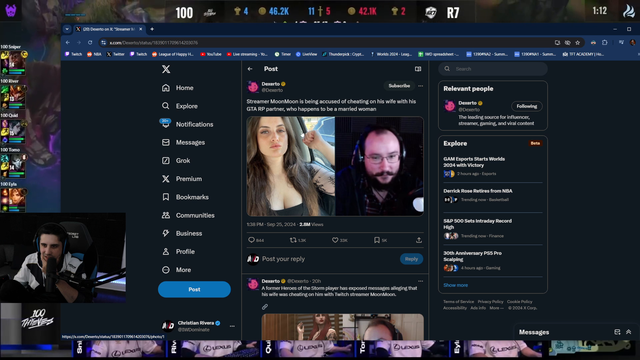This screenshot has height=360, width=640.
Task: Open the Cookie Policy footer link
Action: tap(520, 302)
